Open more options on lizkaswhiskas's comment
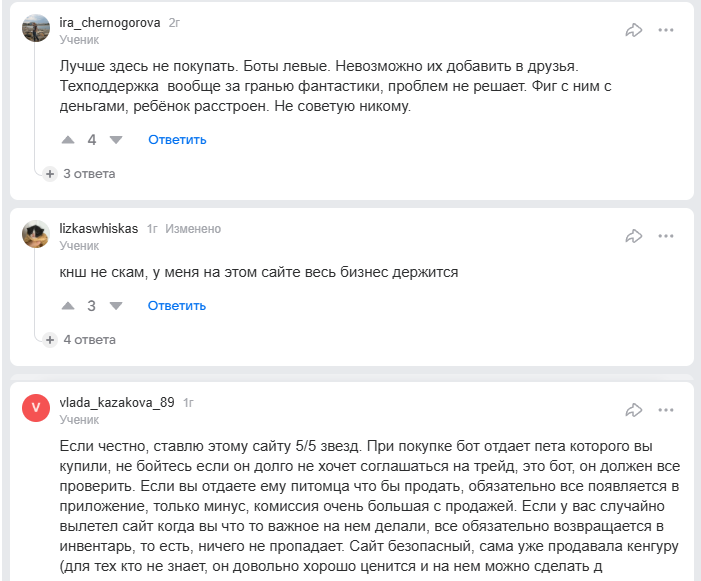The height and width of the screenshot is (581, 701). click(666, 236)
